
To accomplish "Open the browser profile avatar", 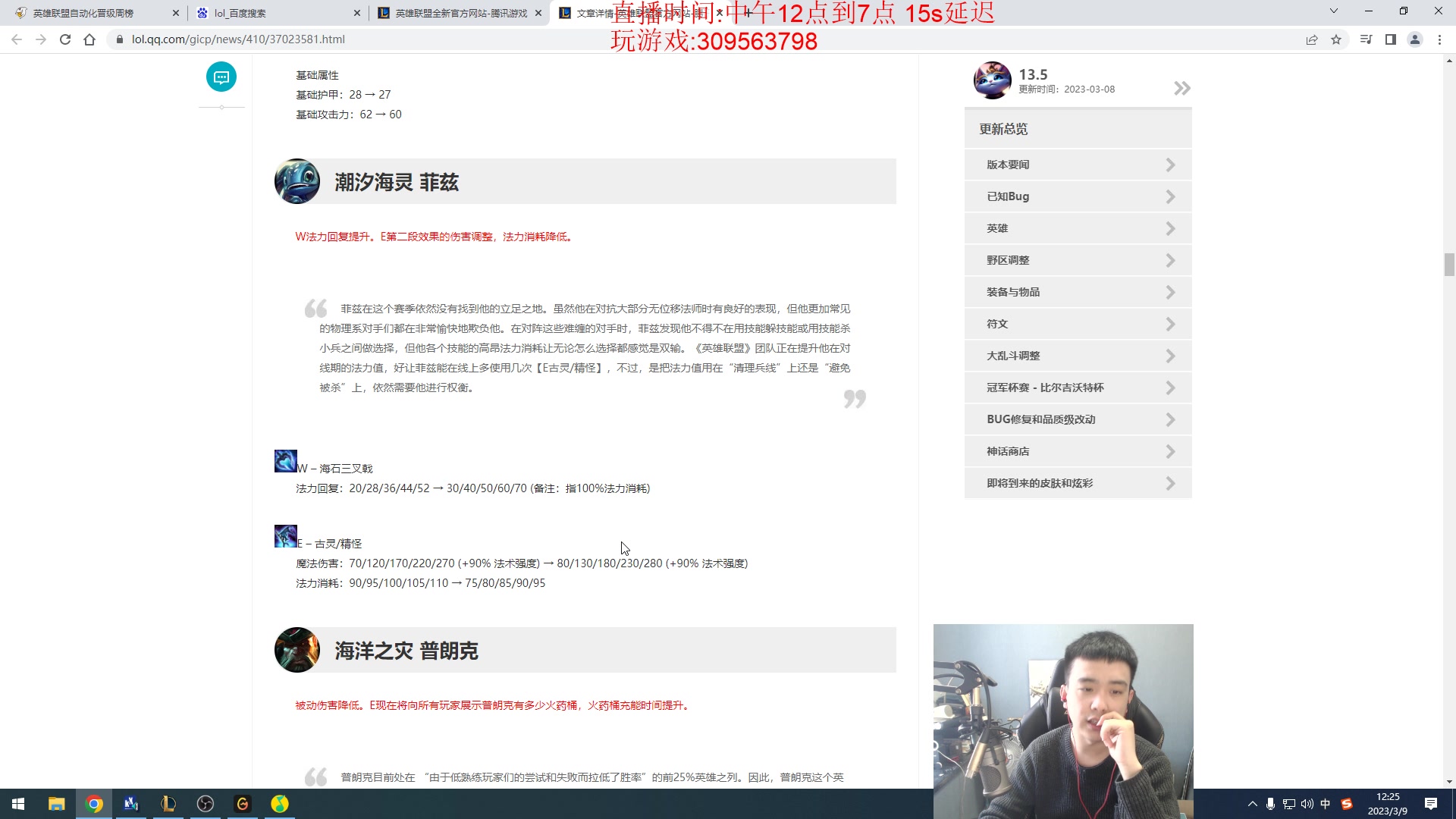I will (1417, 39).
